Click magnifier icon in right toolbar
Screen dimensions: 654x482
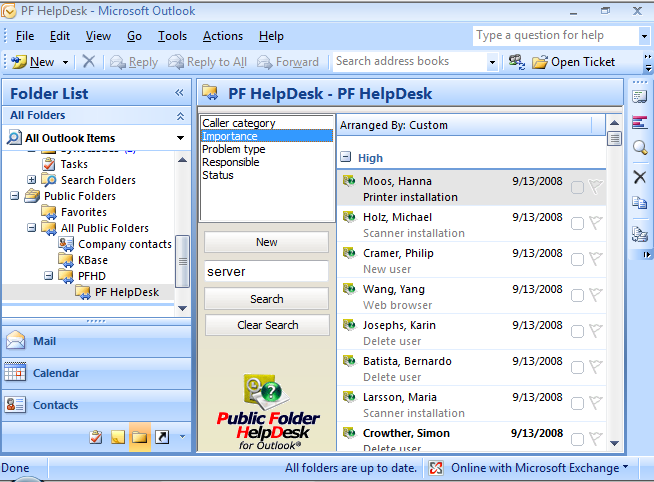tap(640, 148)
